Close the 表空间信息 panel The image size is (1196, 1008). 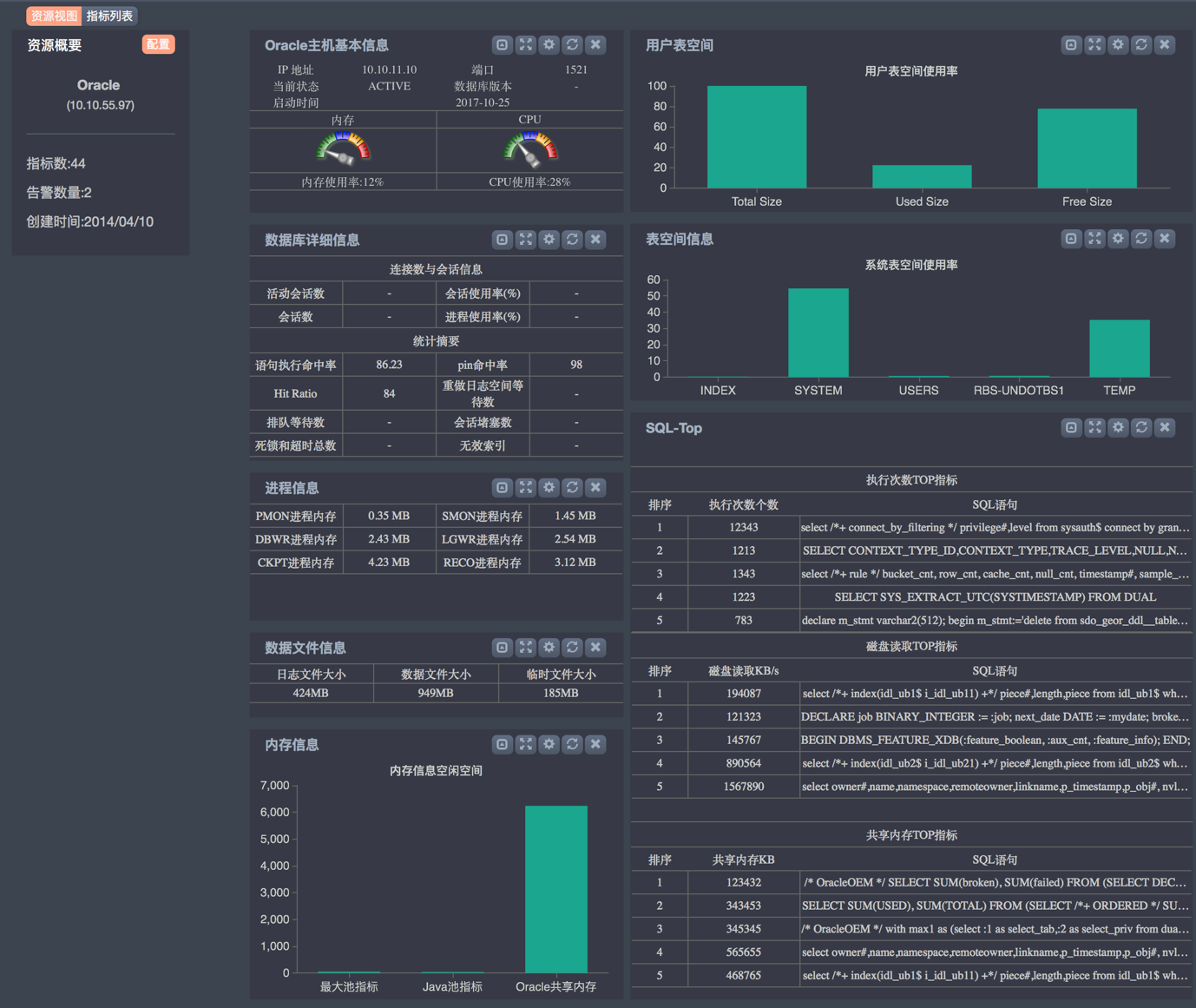pos(1165,238)
